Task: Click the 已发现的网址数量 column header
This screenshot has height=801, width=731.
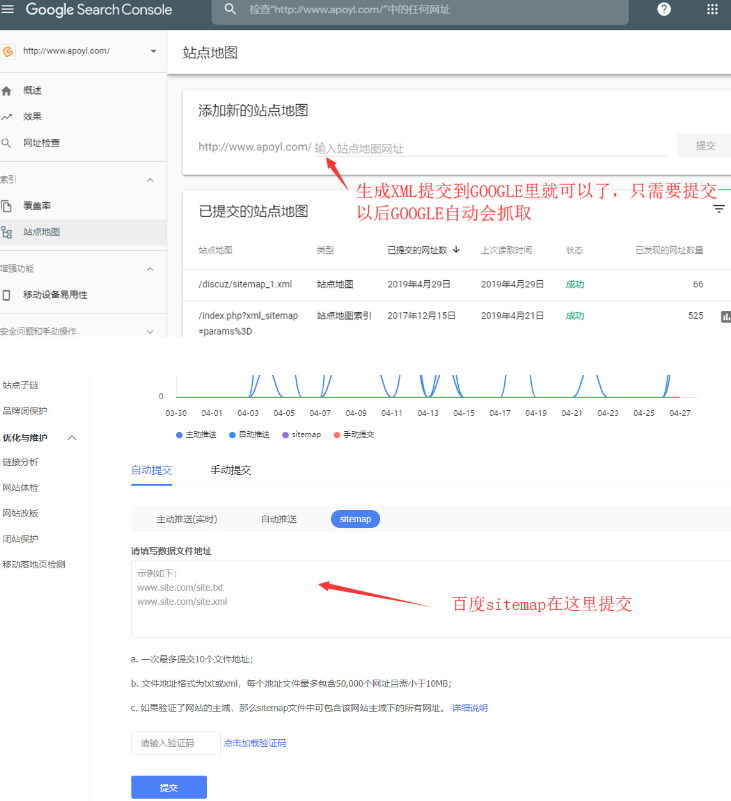Action: (669, 250)
